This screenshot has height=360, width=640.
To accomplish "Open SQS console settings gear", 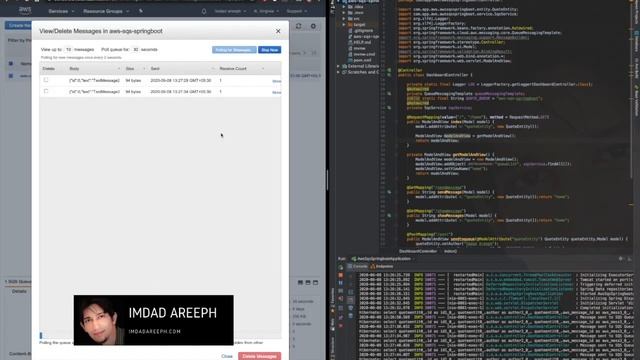I will pyautogui.click(x=313, y=26).
